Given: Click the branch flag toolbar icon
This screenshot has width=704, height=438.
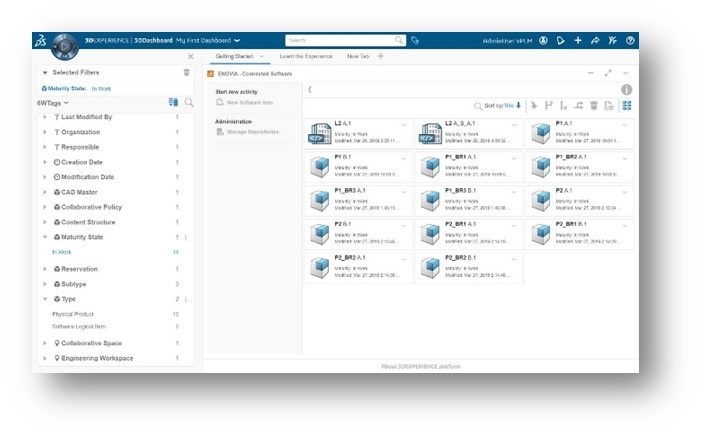Looking at the screenshot, I should point(549,105).
